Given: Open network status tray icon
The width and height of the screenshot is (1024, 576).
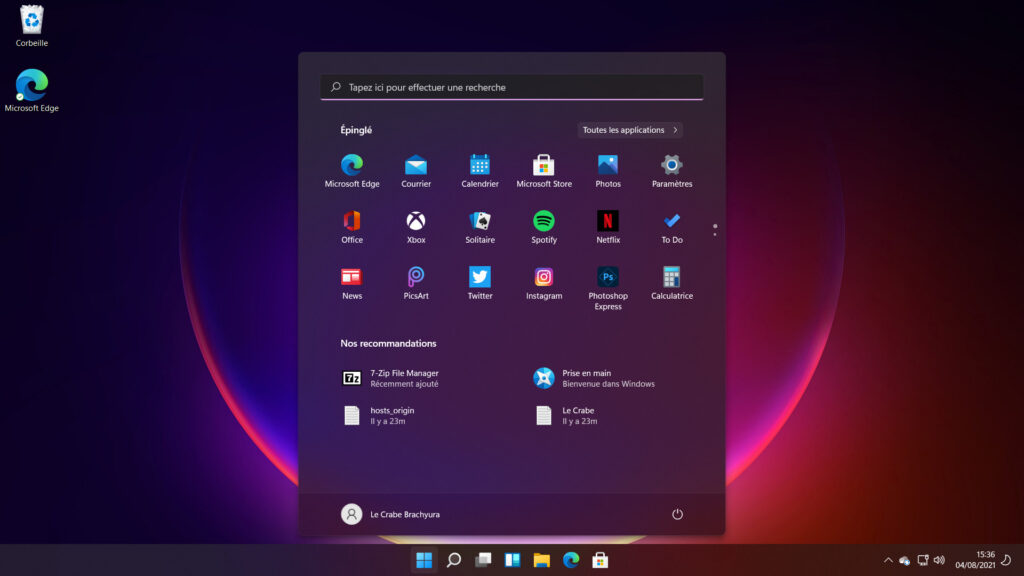Looking at the screenshot, I should tap(923, 560).
